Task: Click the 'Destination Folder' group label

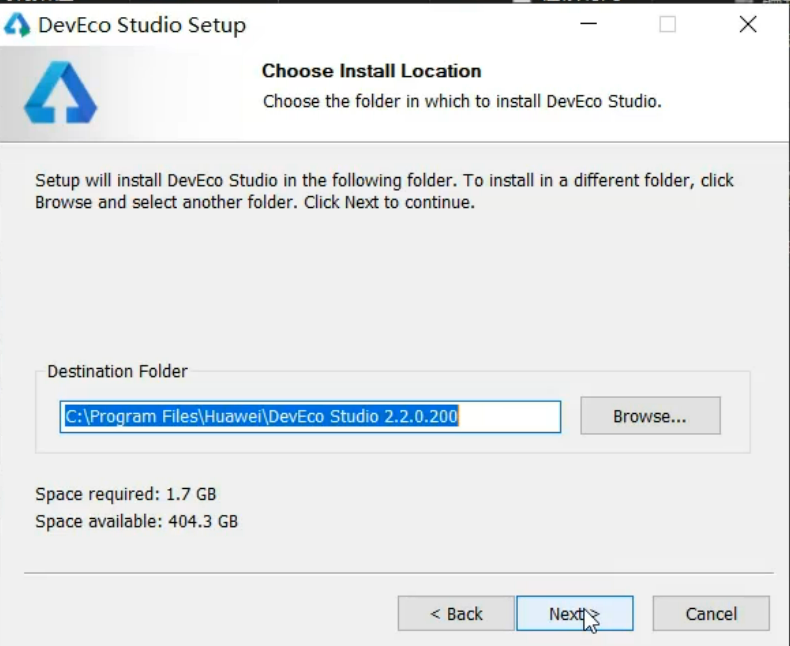Action: 117,371
